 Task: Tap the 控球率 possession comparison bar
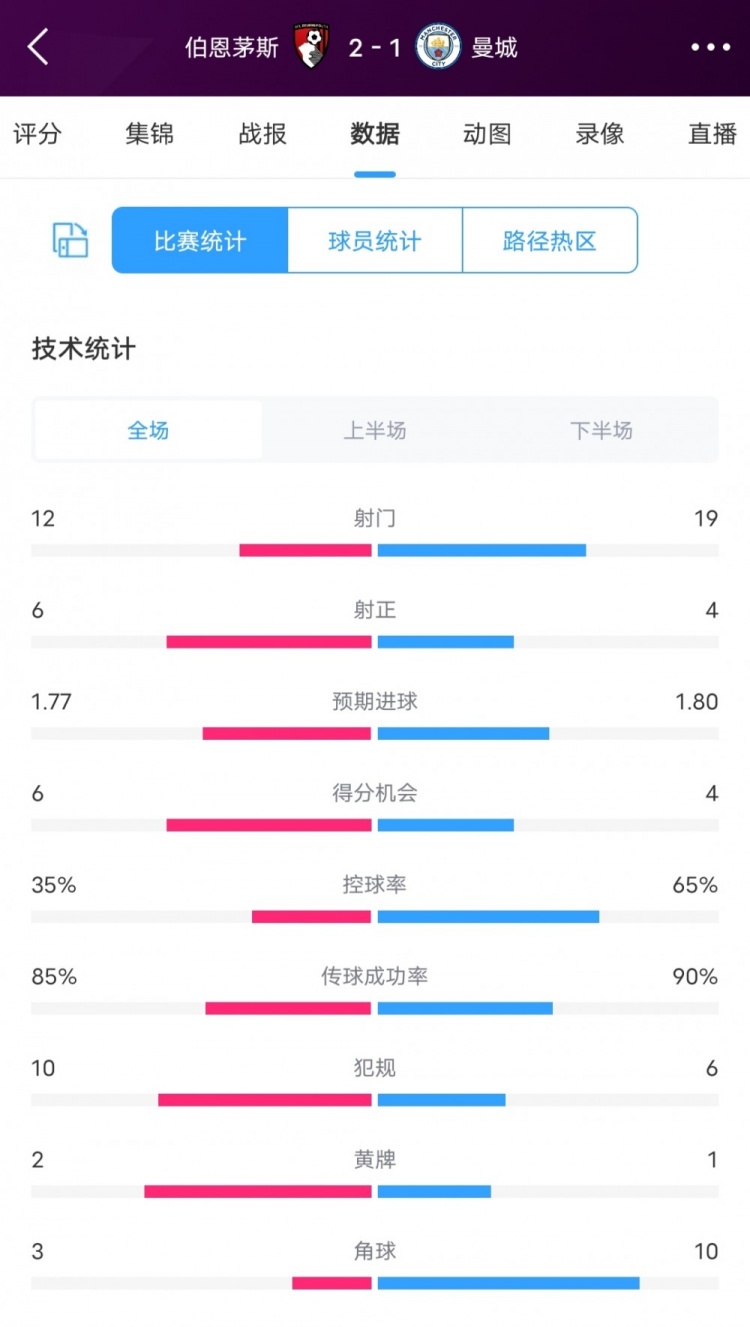click(375, 916)
